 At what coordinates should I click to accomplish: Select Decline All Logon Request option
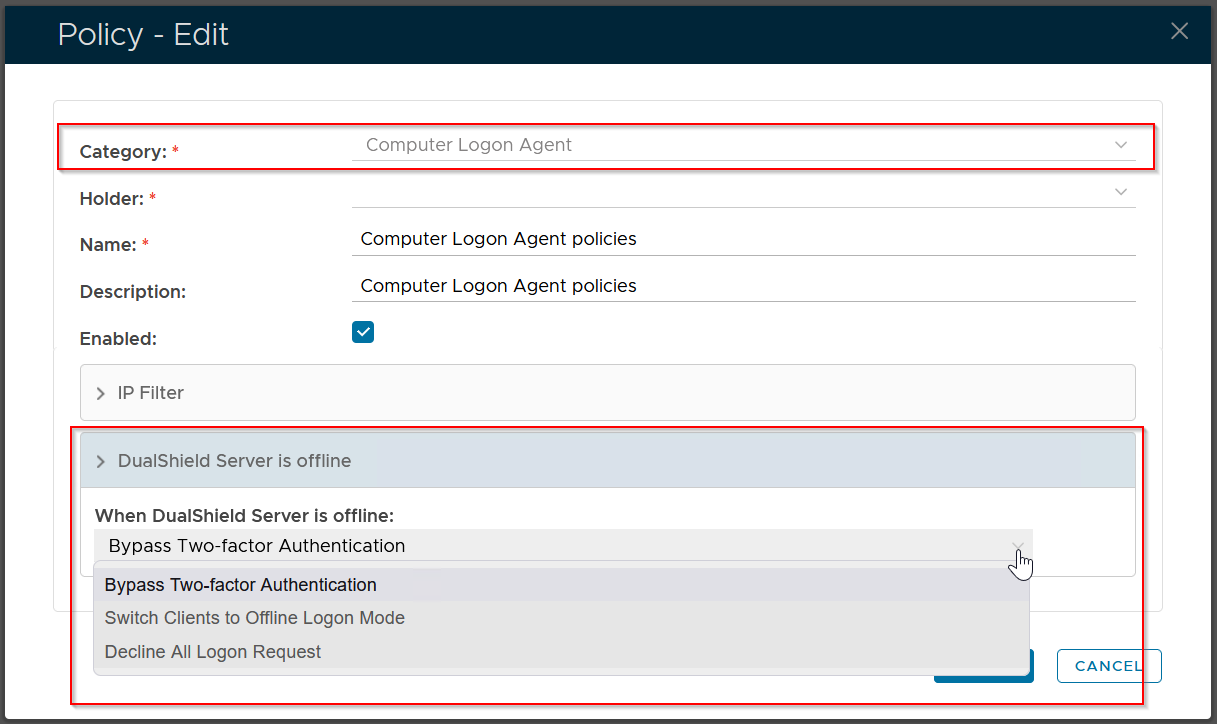click(213, 652)
